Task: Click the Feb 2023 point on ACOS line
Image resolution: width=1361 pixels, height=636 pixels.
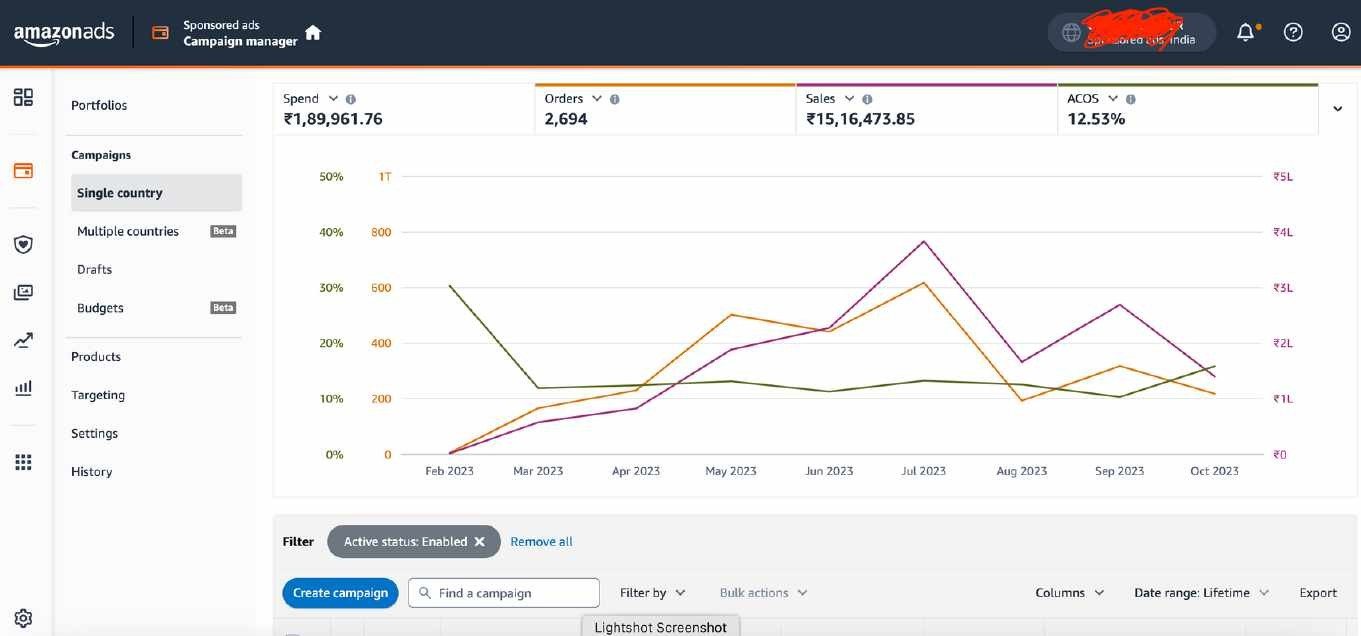Action: pos(450,286)
